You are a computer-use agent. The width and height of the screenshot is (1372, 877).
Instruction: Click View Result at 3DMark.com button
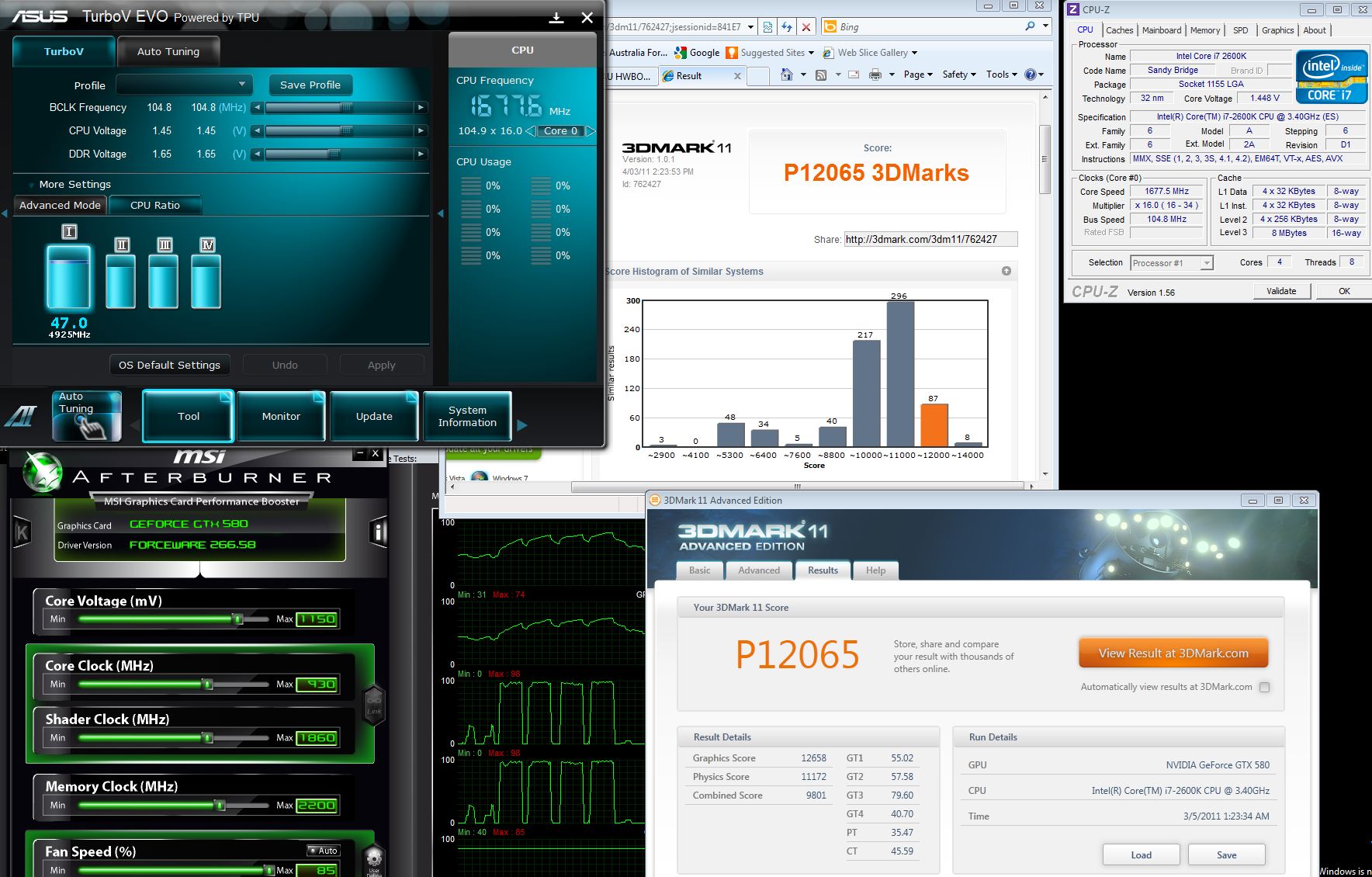[x=1173, y=653]
